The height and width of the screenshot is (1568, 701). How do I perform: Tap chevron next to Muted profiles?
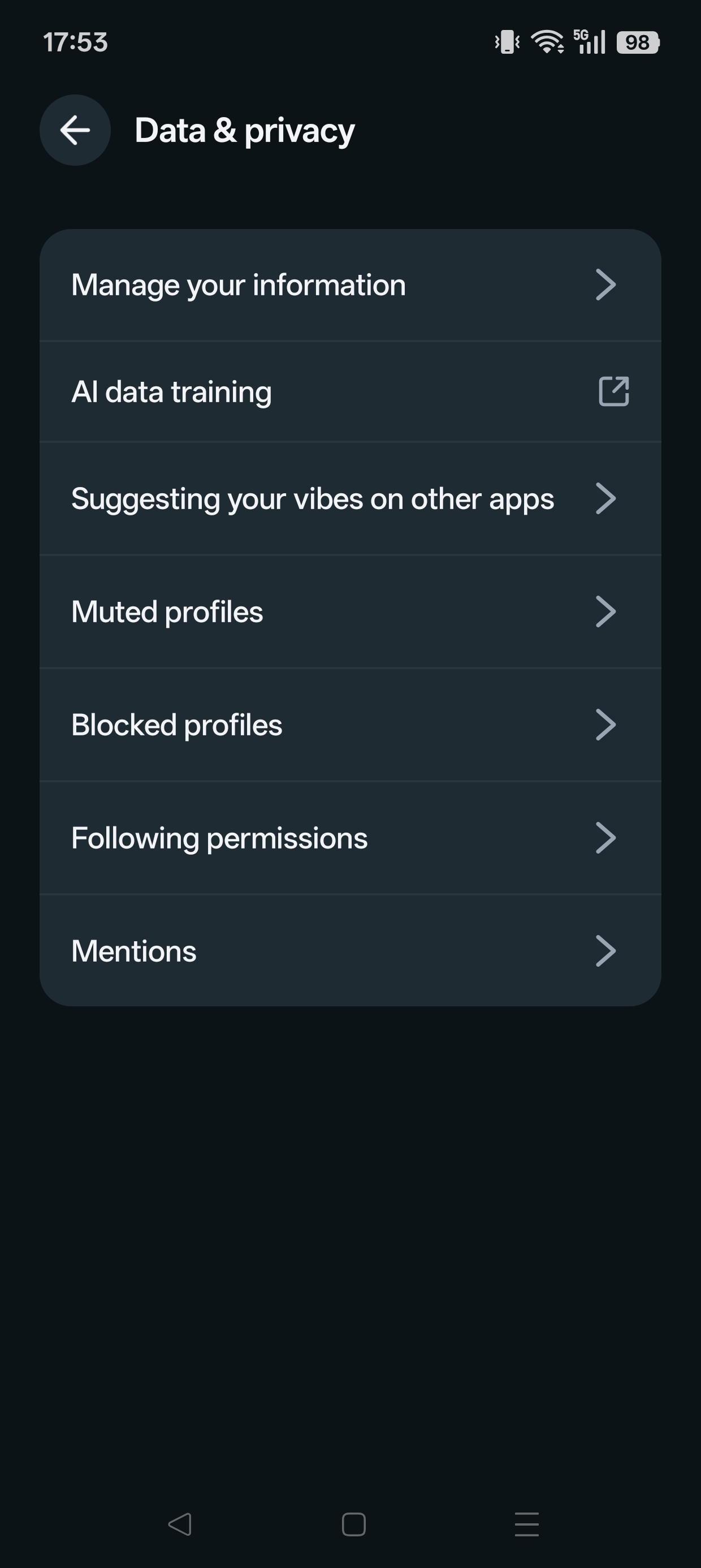[605, 611]
